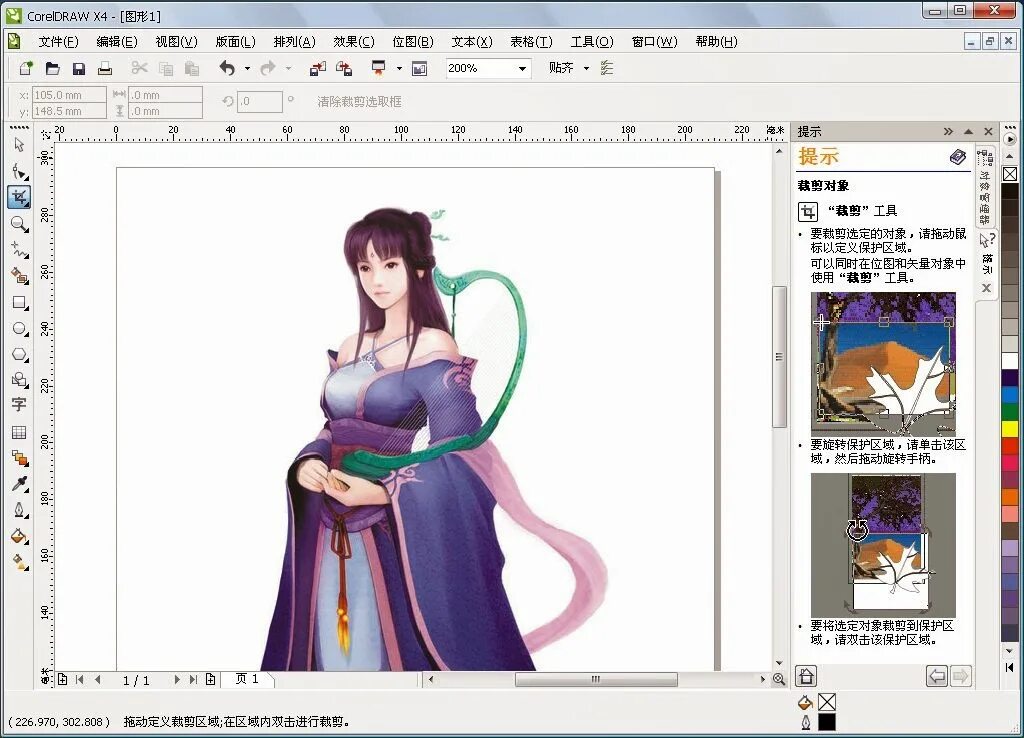Open the Undo history dropdown arrow
Viewport: 1024px width, 738px height.
coord(247,68)
